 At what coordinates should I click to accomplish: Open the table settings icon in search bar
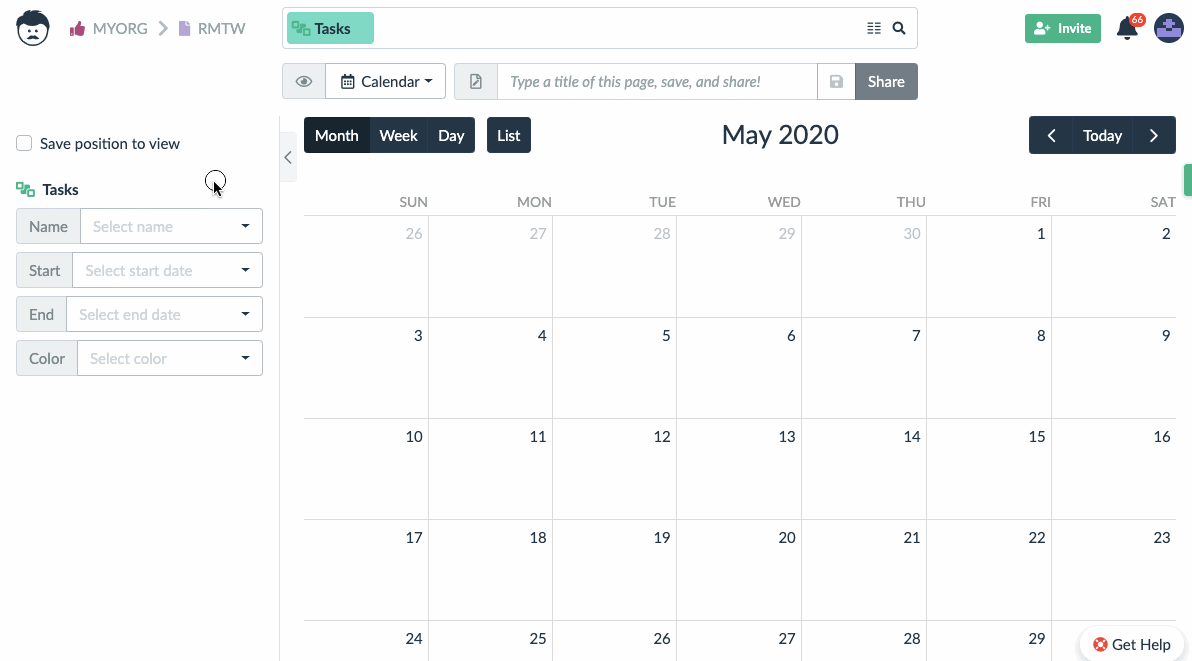[x=874, y=28]
